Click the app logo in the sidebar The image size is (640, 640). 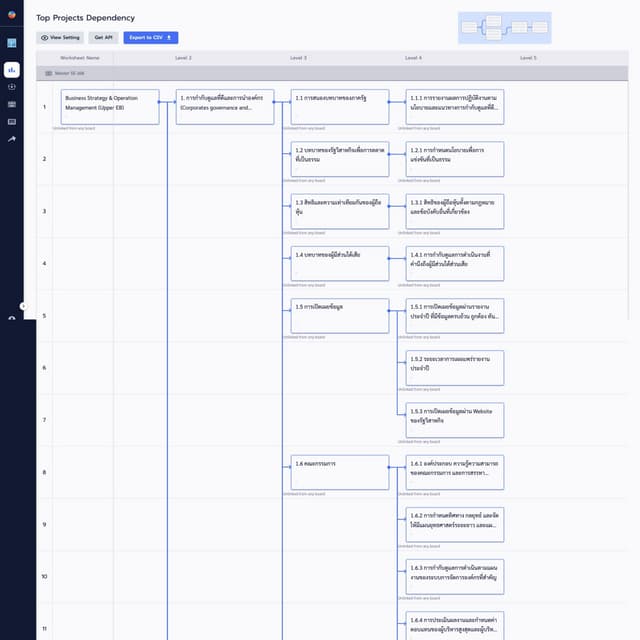(x=11, y=15)
